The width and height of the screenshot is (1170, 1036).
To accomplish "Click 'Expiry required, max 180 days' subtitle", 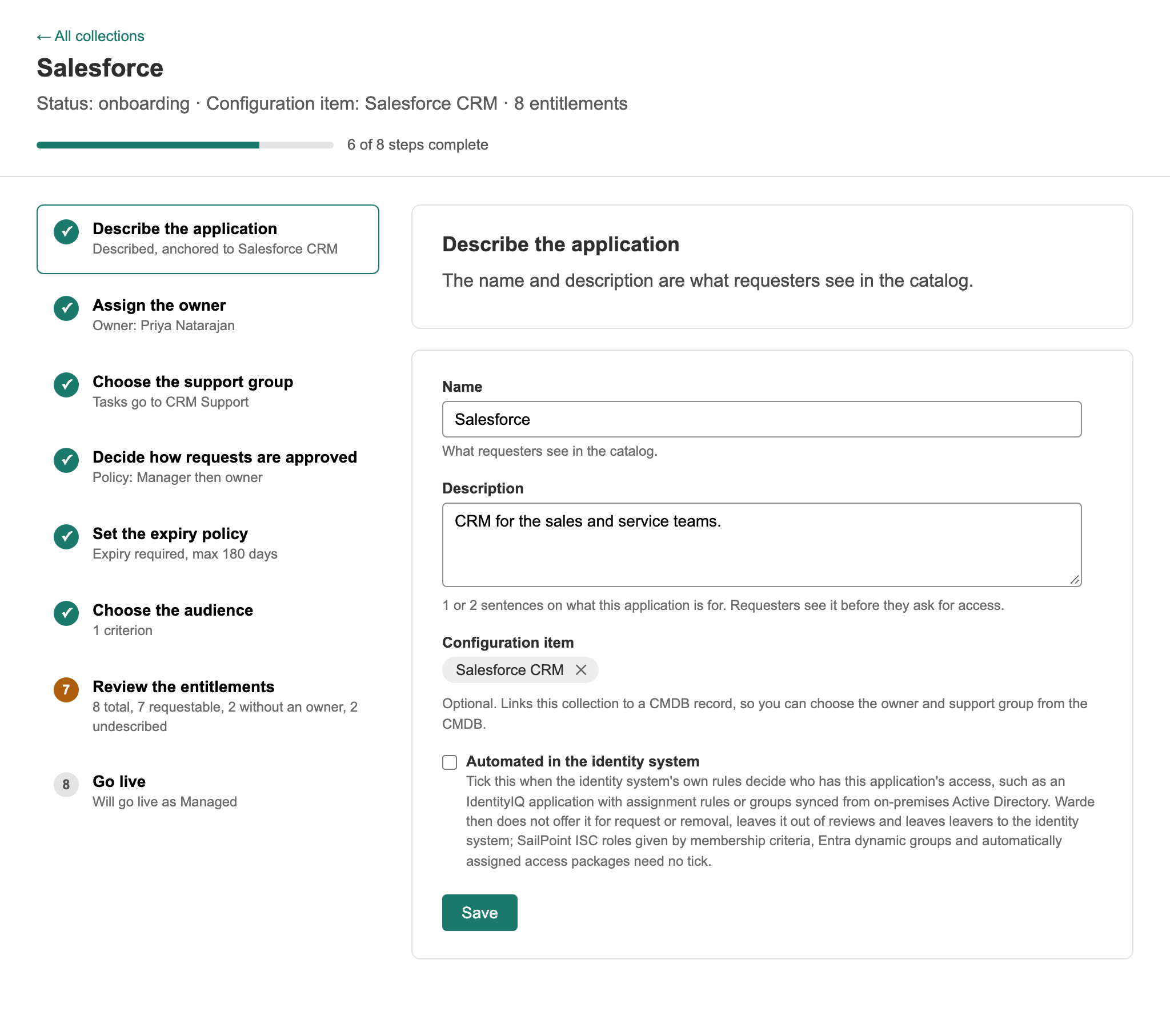I will [x=185, y=554].
